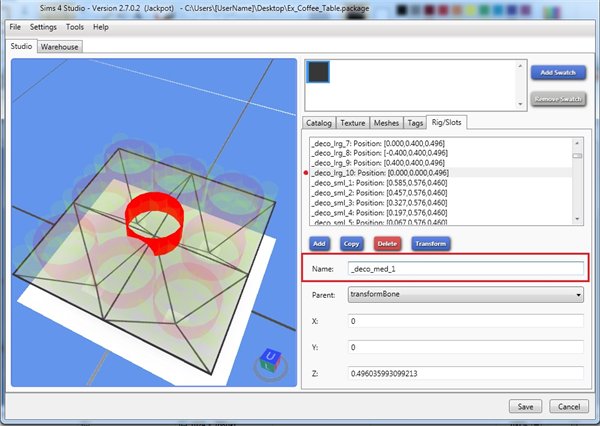The width and height of the screenshot is (600, 426).
Task: Switch to the Warehouse tab
Action: pos(60,46)
